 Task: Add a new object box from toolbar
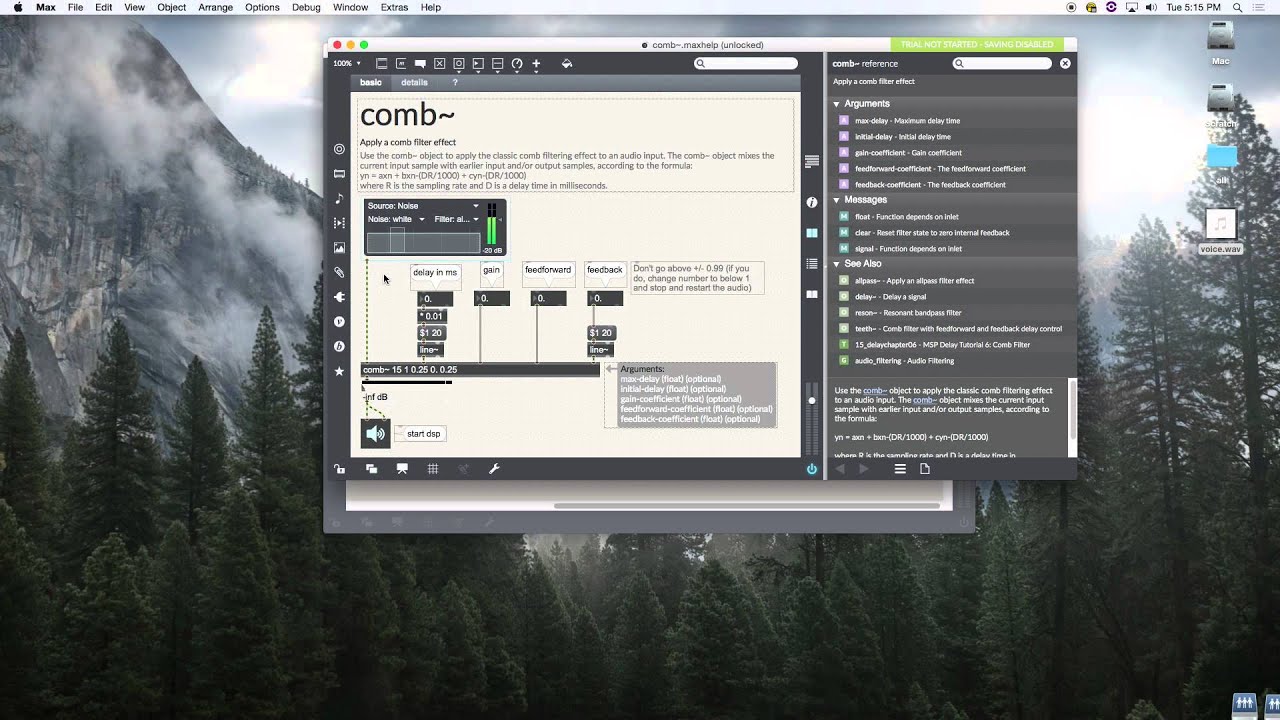[381, 63]
